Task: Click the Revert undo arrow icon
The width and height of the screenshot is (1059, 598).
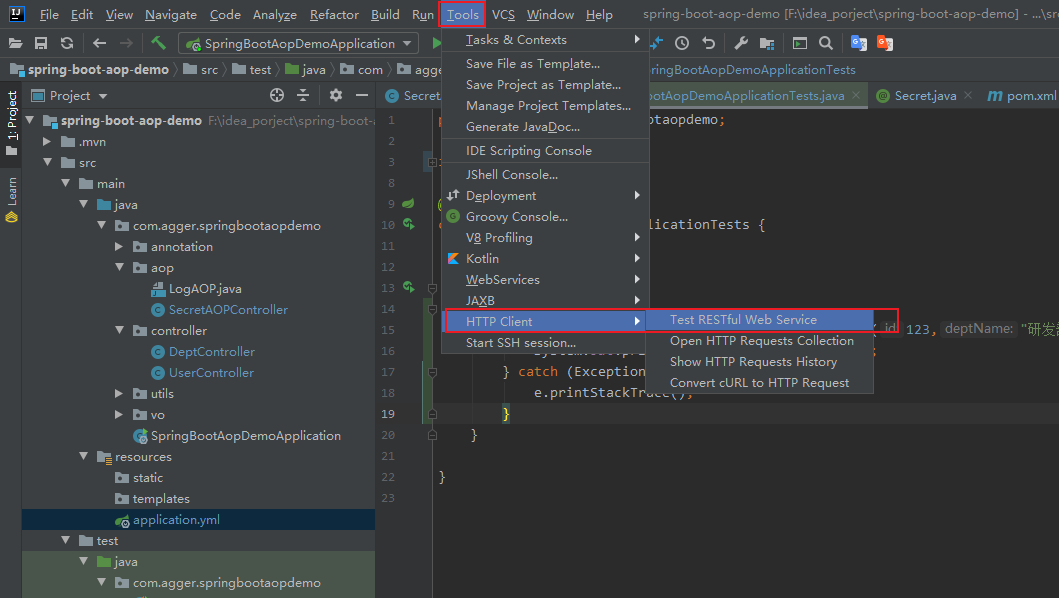Action: point(708,43)
